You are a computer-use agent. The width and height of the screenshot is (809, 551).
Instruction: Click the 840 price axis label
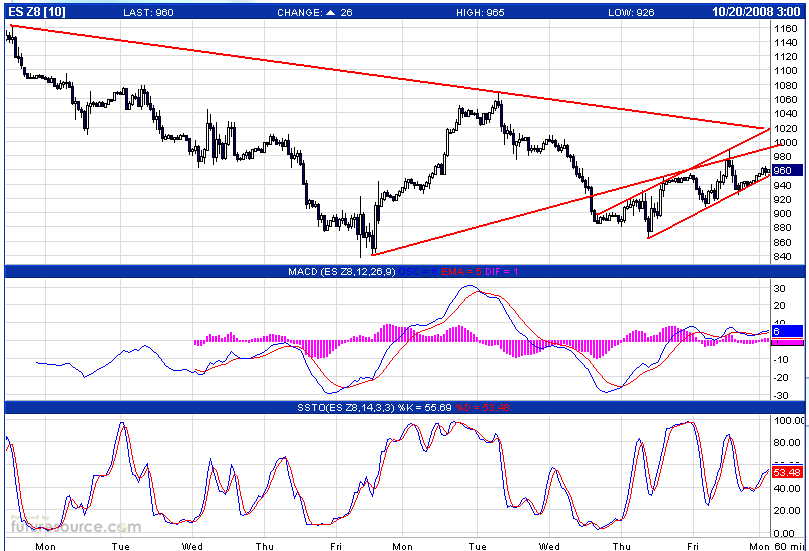click(x=782, y=256)
